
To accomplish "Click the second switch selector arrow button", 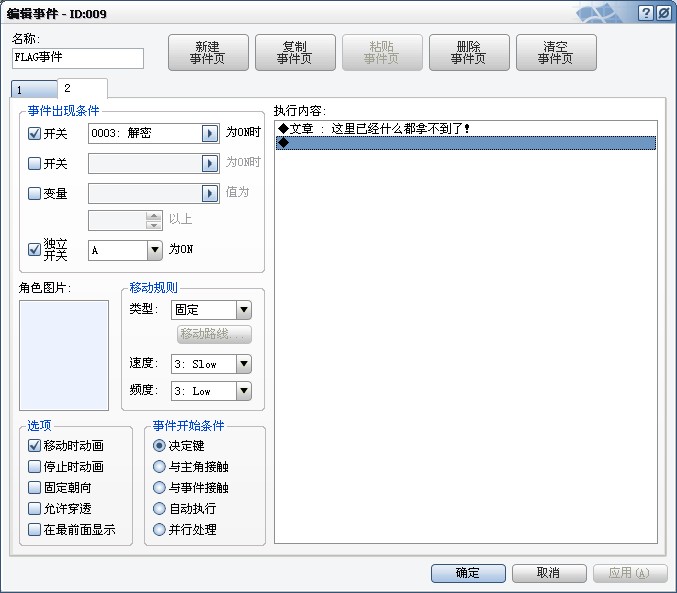I will pyautogui.click(x=210, y=163).
